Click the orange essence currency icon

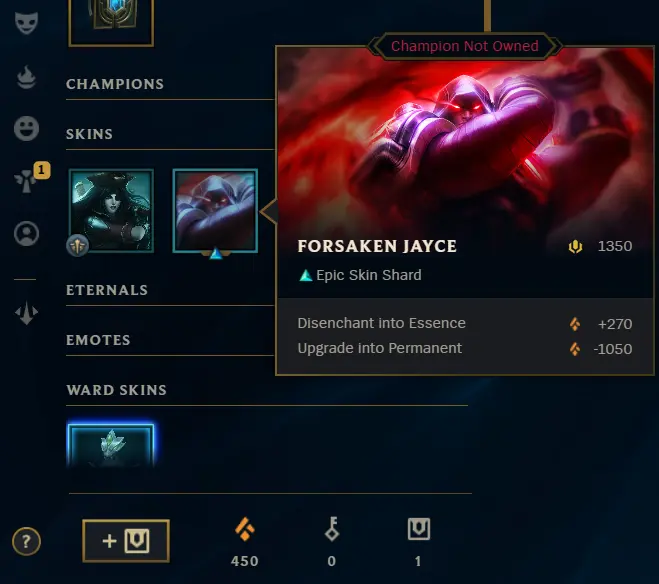[x=245, y=529]
